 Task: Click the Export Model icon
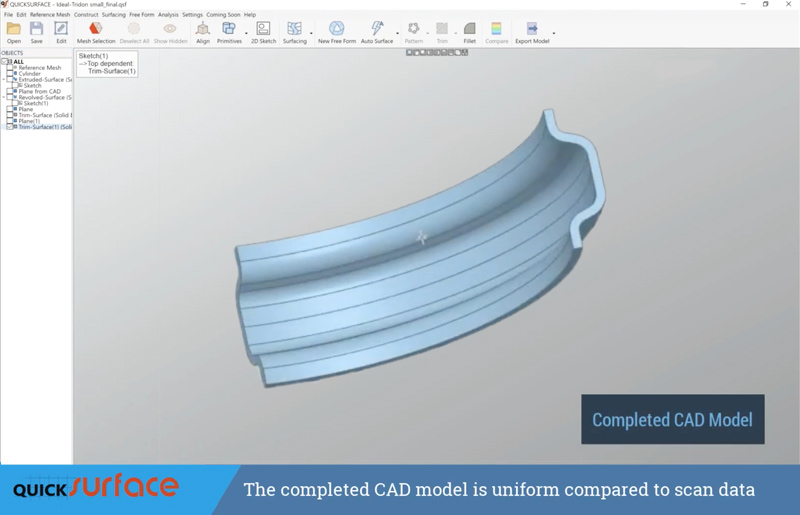531,33
